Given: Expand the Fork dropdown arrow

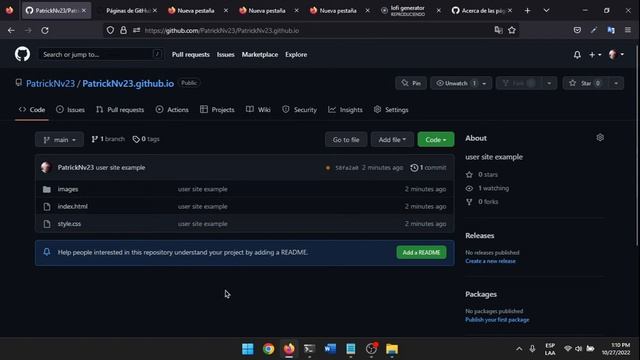Looking at the screenshot, I should pos(549,83).
